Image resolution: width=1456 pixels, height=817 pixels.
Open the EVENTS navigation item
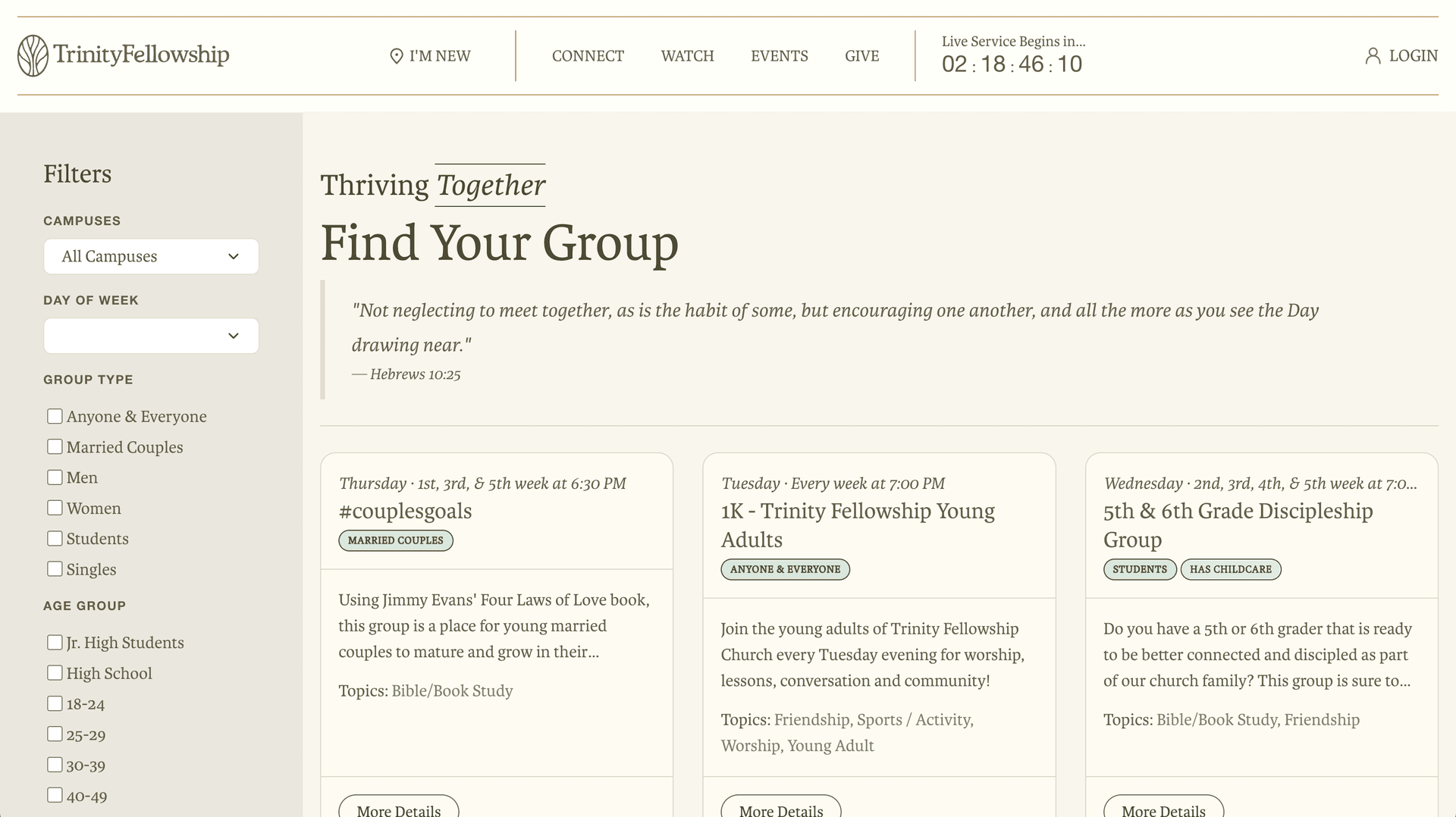(x=780, y=56)
